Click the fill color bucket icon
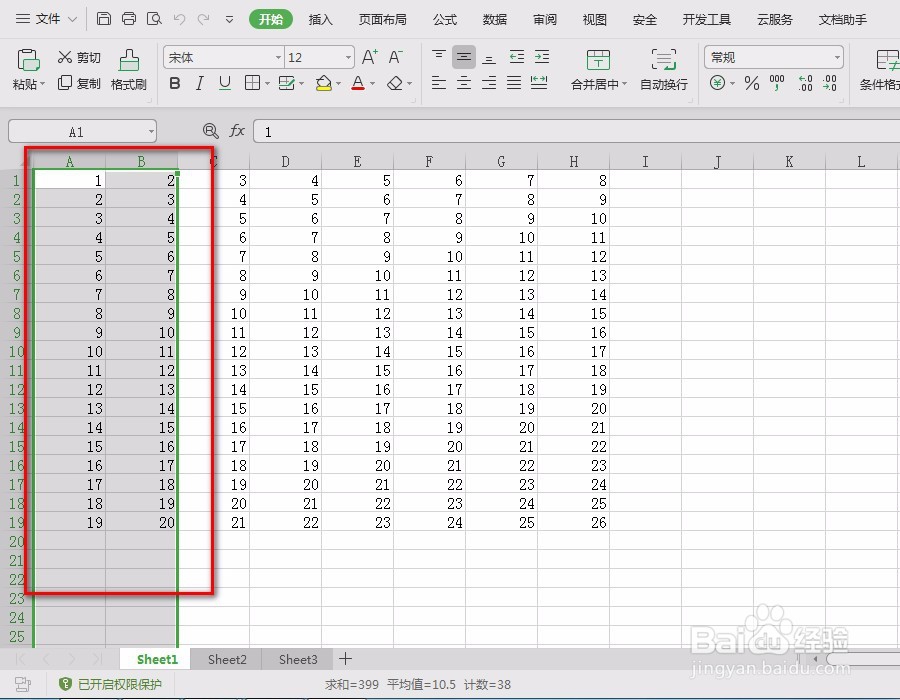Screen dimensions: 900x700 coord(324,84)
